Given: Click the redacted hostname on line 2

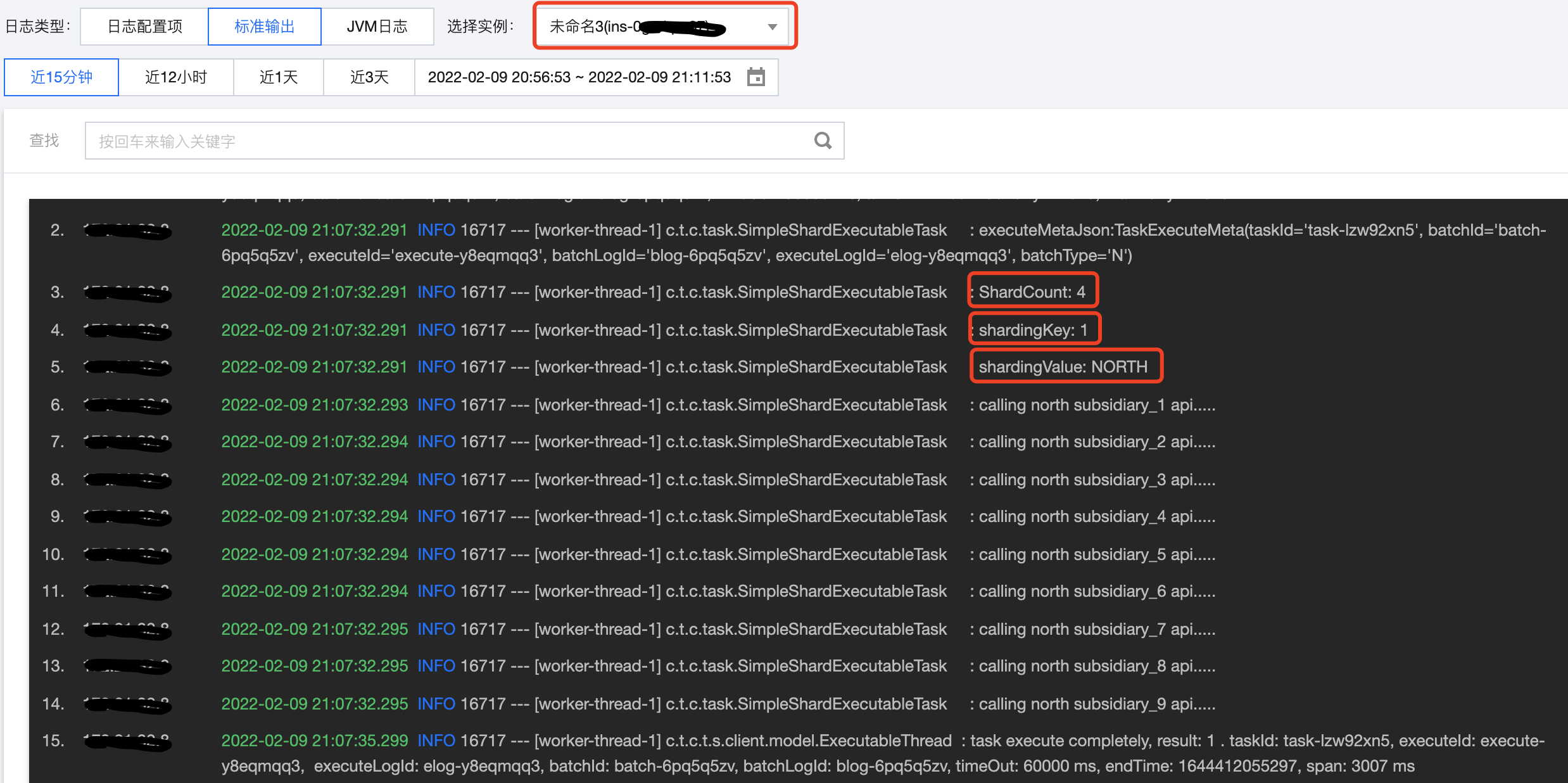Looking at the screenshot, I should pyautogui.click(x=127, y=230).
